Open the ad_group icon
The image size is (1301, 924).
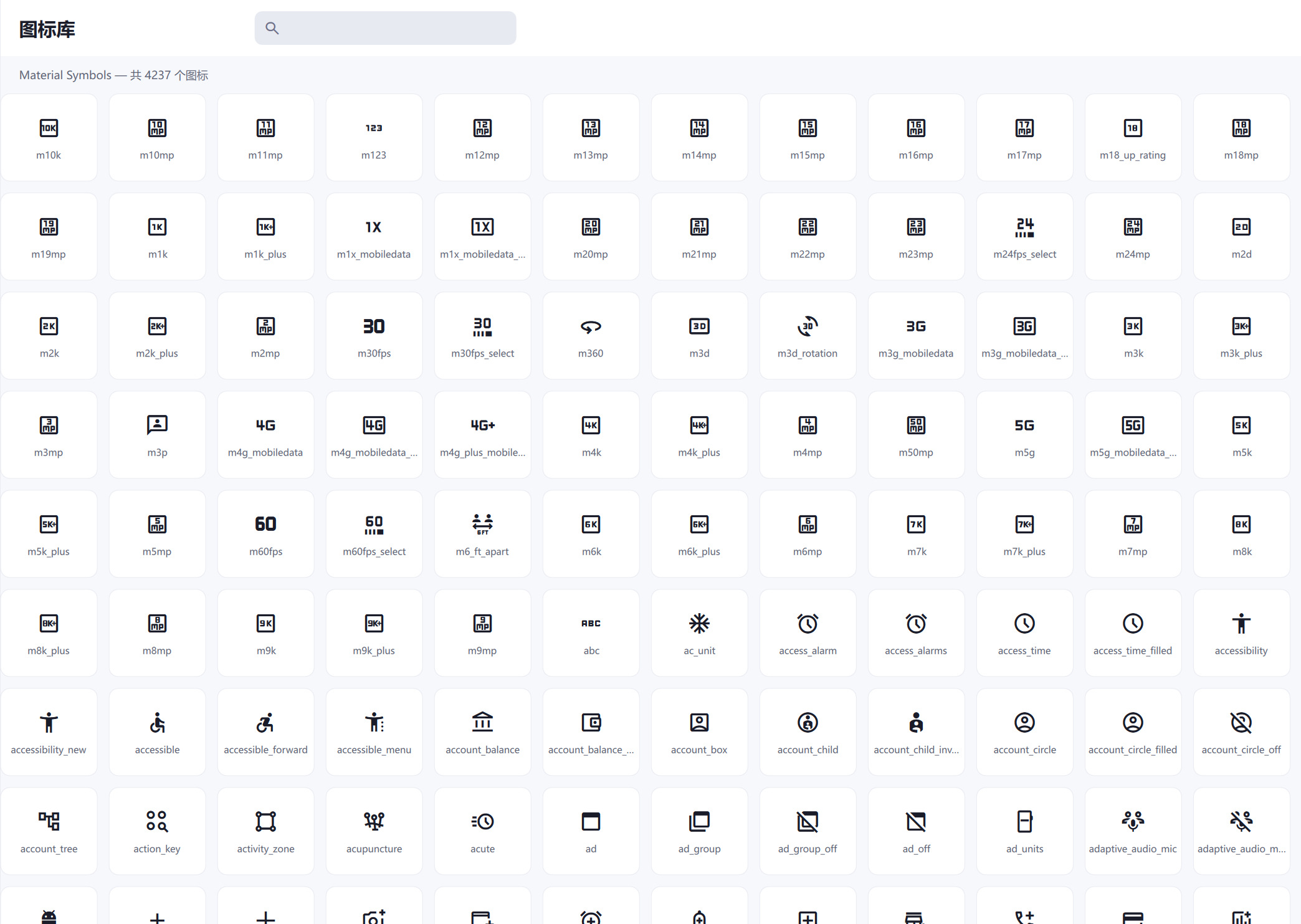pos(699,831)
